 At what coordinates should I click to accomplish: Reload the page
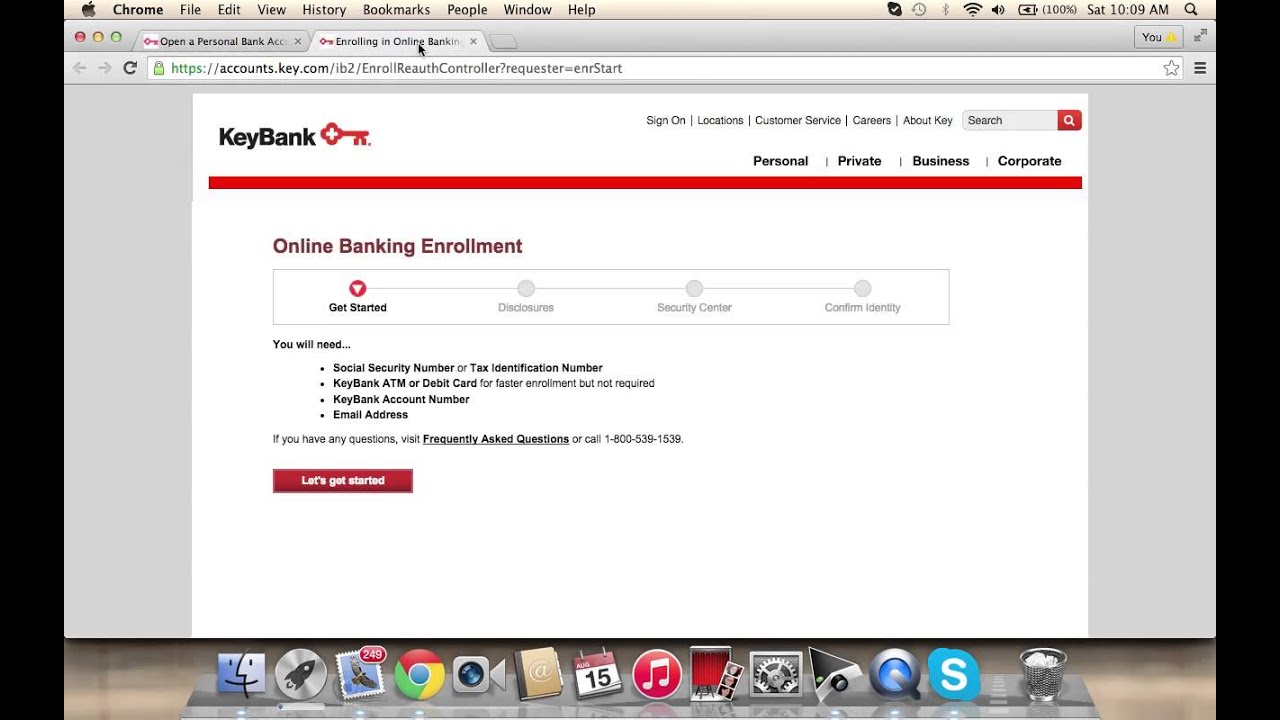pos(129,68)
